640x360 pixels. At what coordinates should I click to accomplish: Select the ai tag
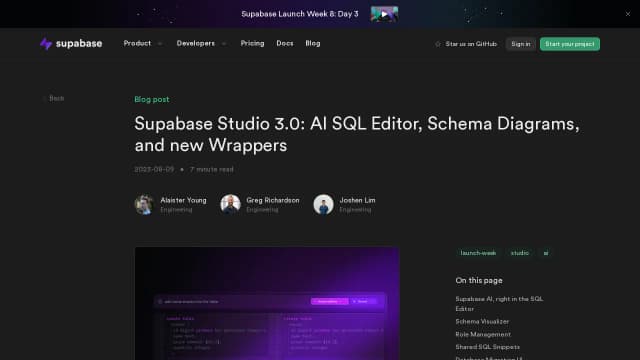click(x=546, y=253)
